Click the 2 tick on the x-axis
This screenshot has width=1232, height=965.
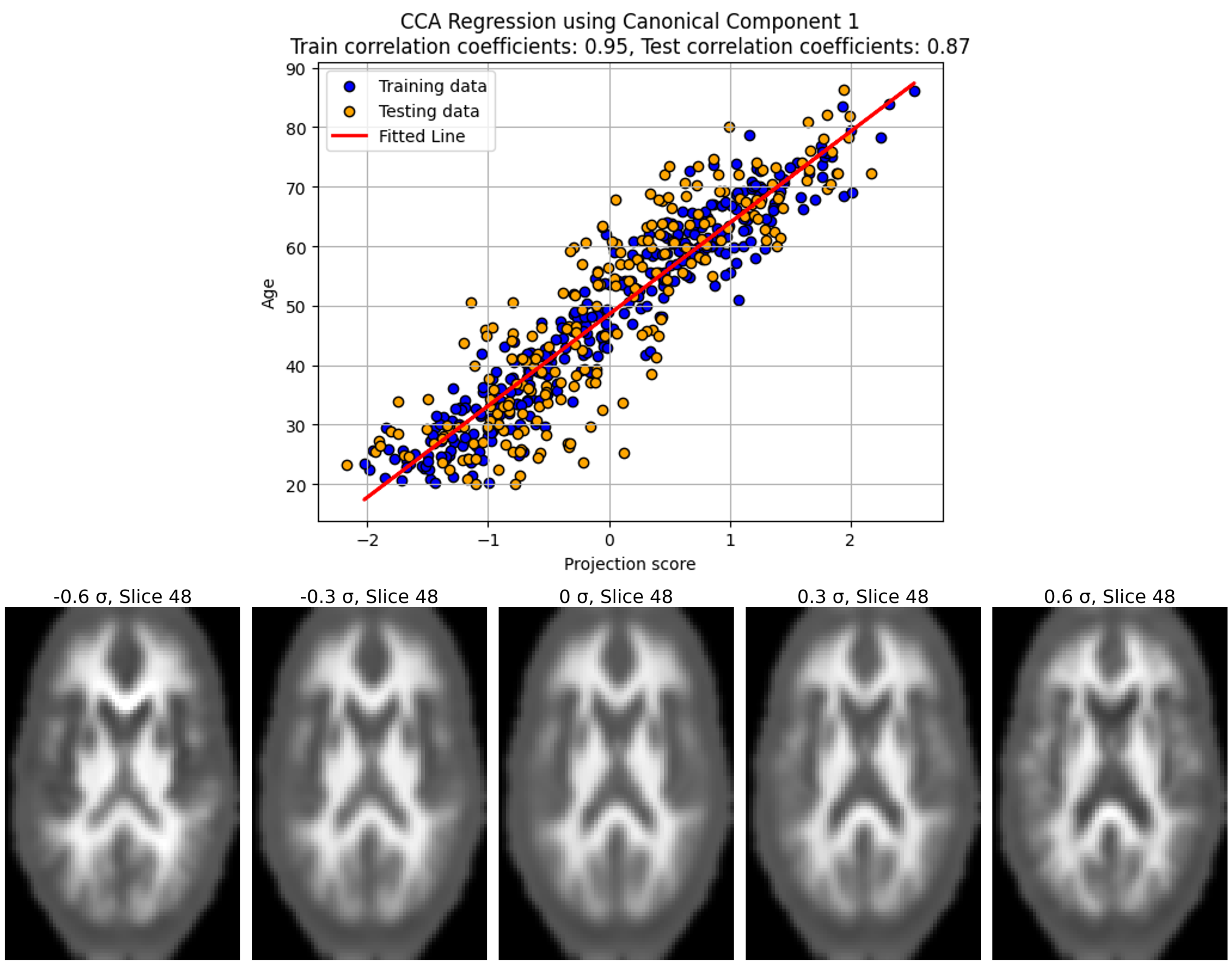pyautogui.click(x=850, y=540)
